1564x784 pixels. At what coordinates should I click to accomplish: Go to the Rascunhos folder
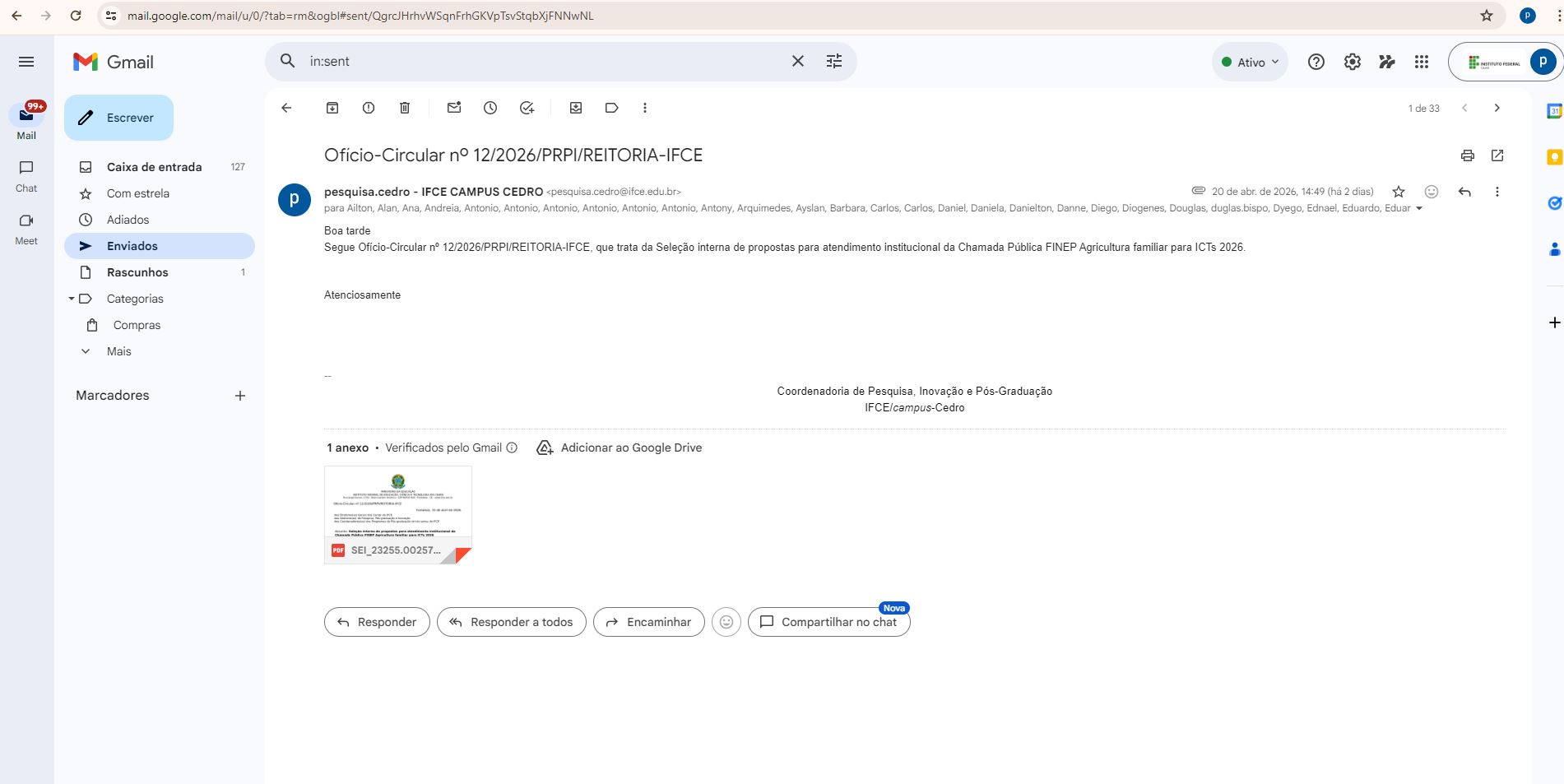point(137,272)
